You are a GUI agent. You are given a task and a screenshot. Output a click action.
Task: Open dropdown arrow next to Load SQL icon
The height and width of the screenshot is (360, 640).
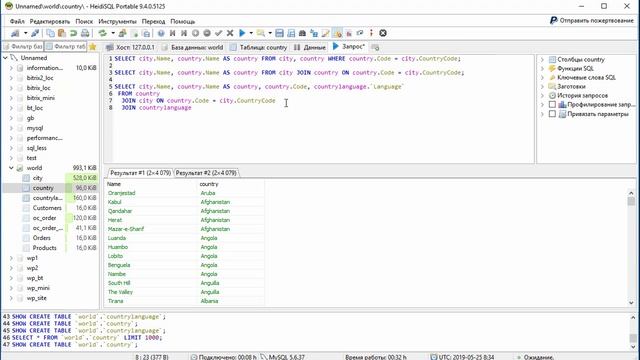tap(270, 33)
